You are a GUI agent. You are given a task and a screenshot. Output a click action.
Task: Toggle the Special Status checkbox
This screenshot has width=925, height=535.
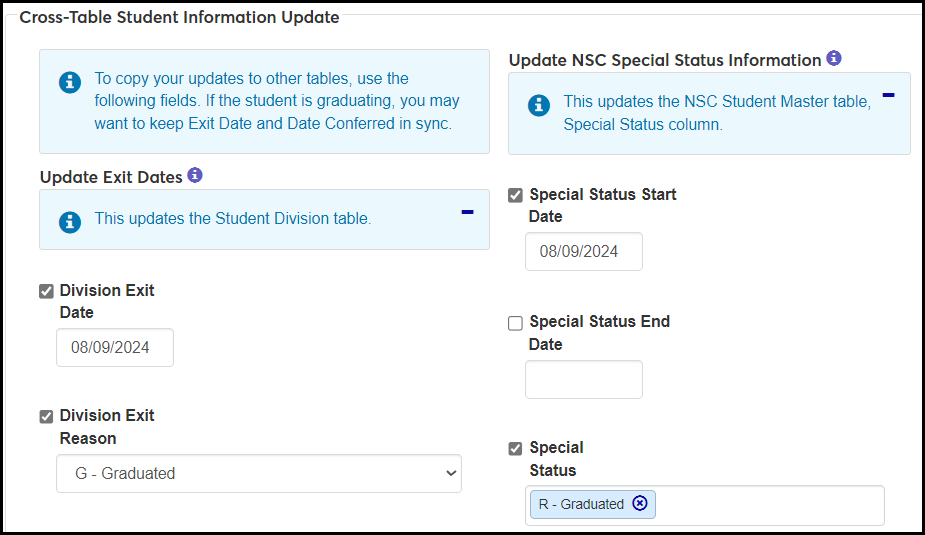[515, 449]
